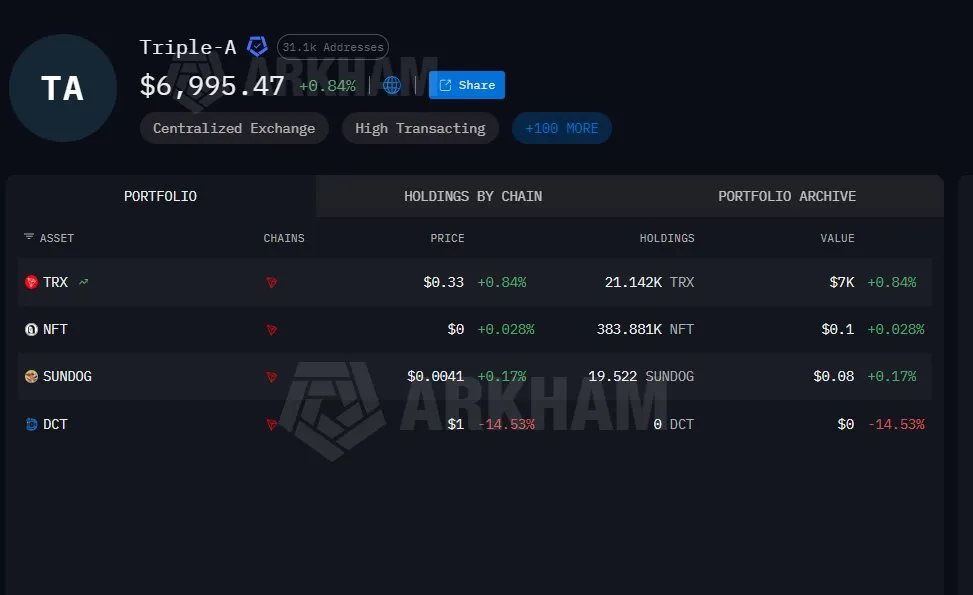The image size is (973, 595).
Task: Open the Portfolio Archive tab
Action: click(787, 196)
